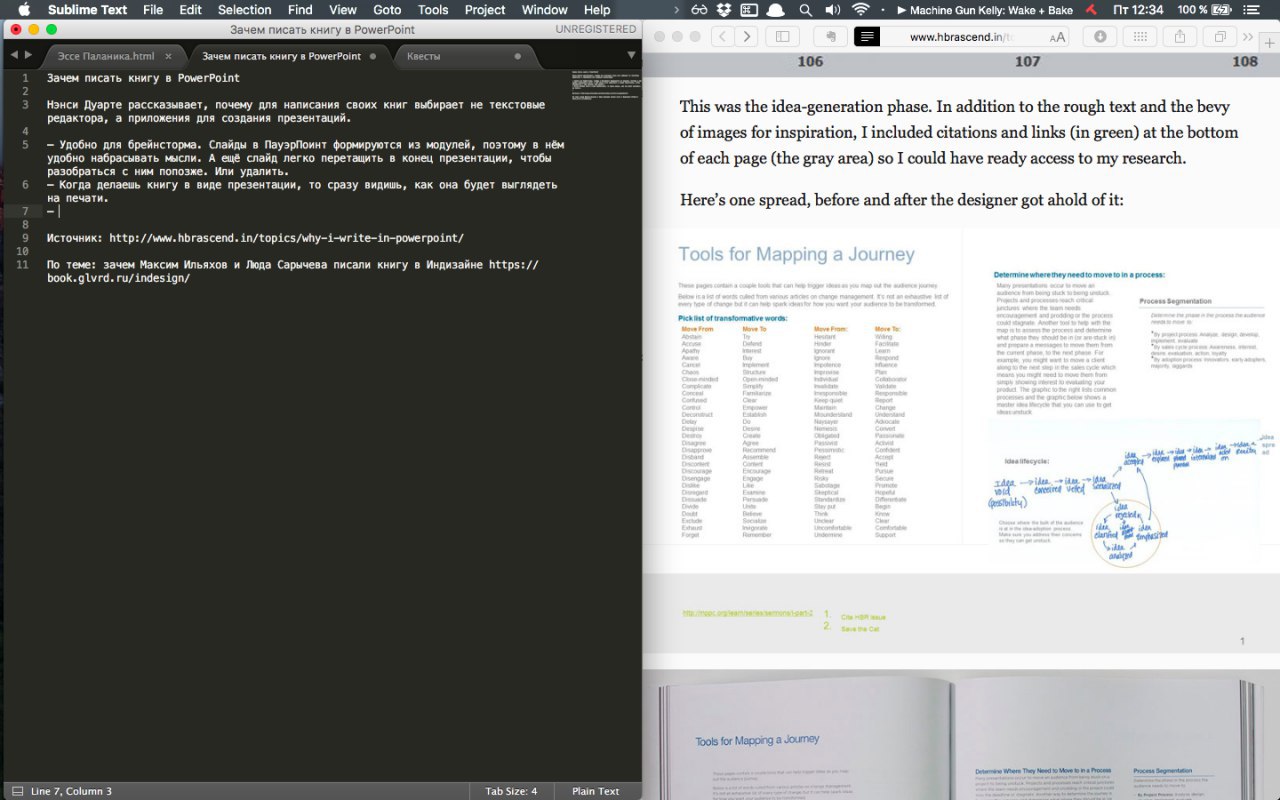Go back in Safari
The width and height of the screenshot is (1280, 800).
coord(723,37)
